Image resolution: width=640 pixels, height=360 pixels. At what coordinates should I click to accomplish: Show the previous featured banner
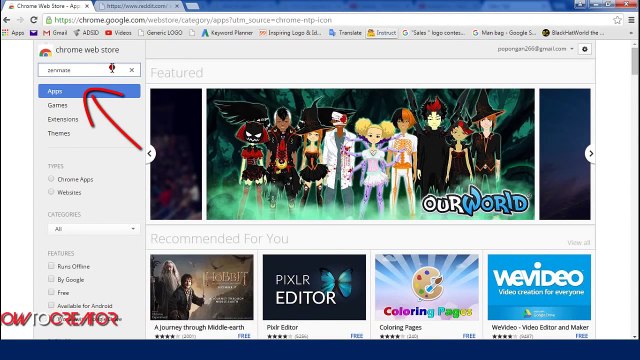pyautogui.click(x=150, y=153)
